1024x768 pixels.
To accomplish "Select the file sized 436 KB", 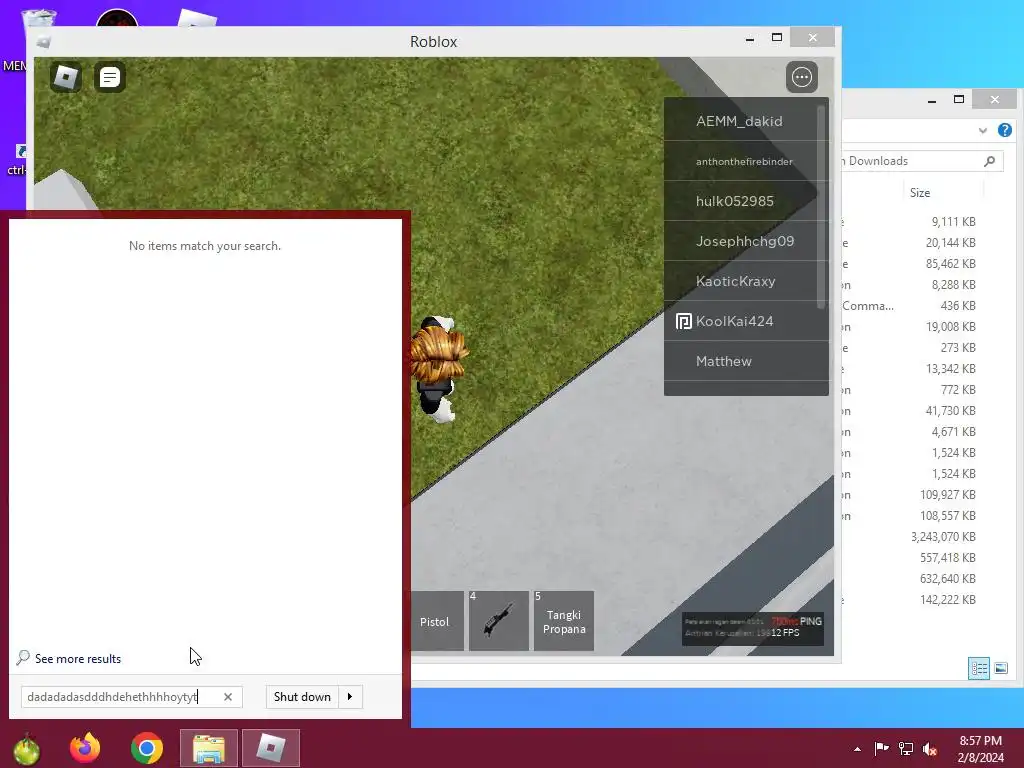I will pyautogui.click(x=958, y=306).
